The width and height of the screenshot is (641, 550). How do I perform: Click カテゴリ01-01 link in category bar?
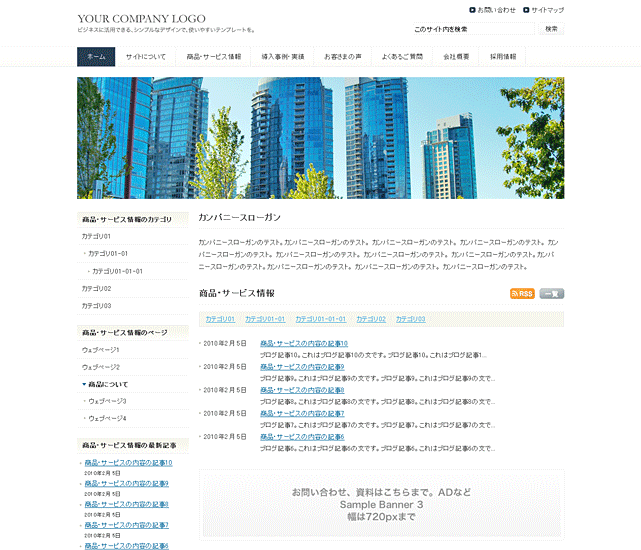[265, 319]
